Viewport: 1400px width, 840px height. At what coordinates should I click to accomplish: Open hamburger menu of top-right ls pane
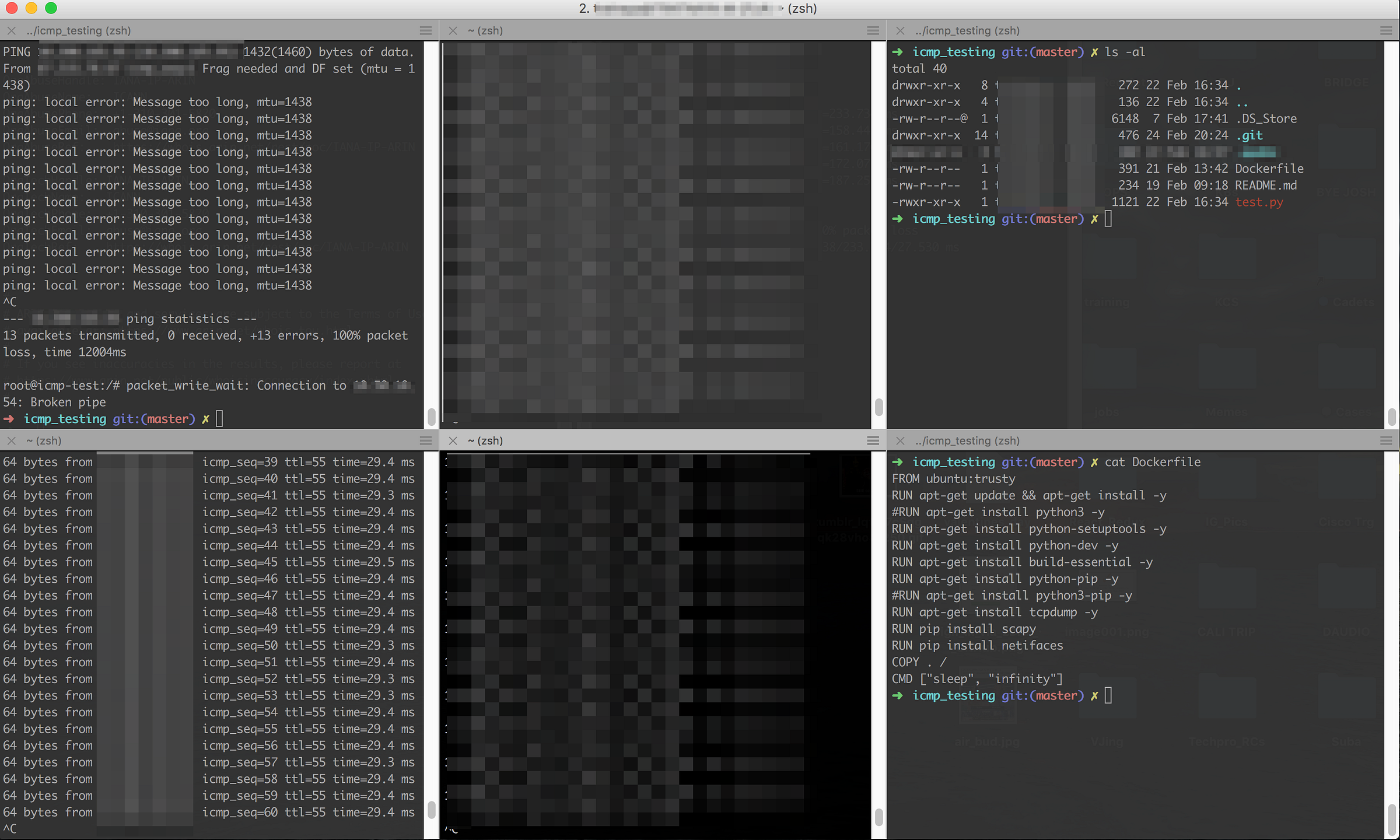point(1386,30)
